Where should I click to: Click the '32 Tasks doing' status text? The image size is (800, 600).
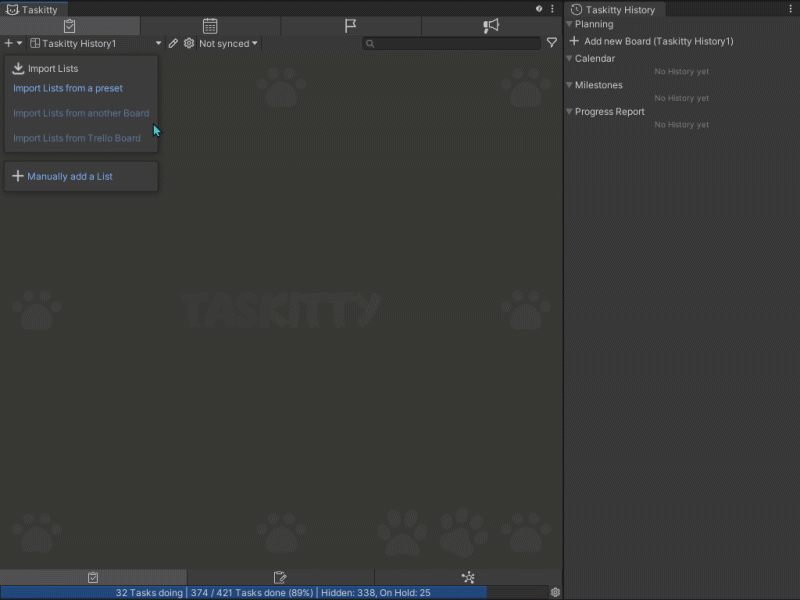tap(149, 593)
